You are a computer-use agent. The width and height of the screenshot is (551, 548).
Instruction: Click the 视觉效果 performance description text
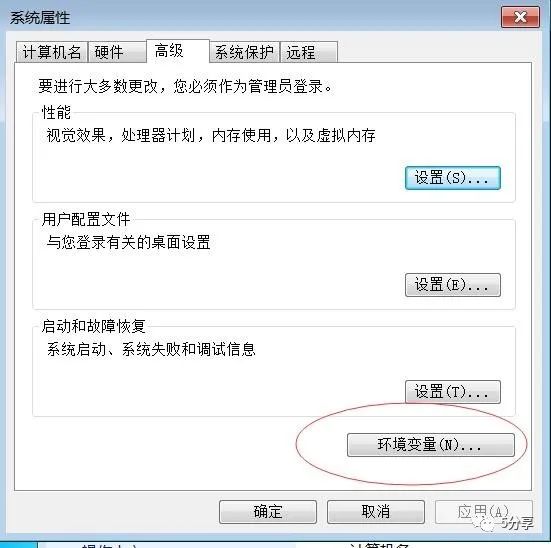(211, 135)
